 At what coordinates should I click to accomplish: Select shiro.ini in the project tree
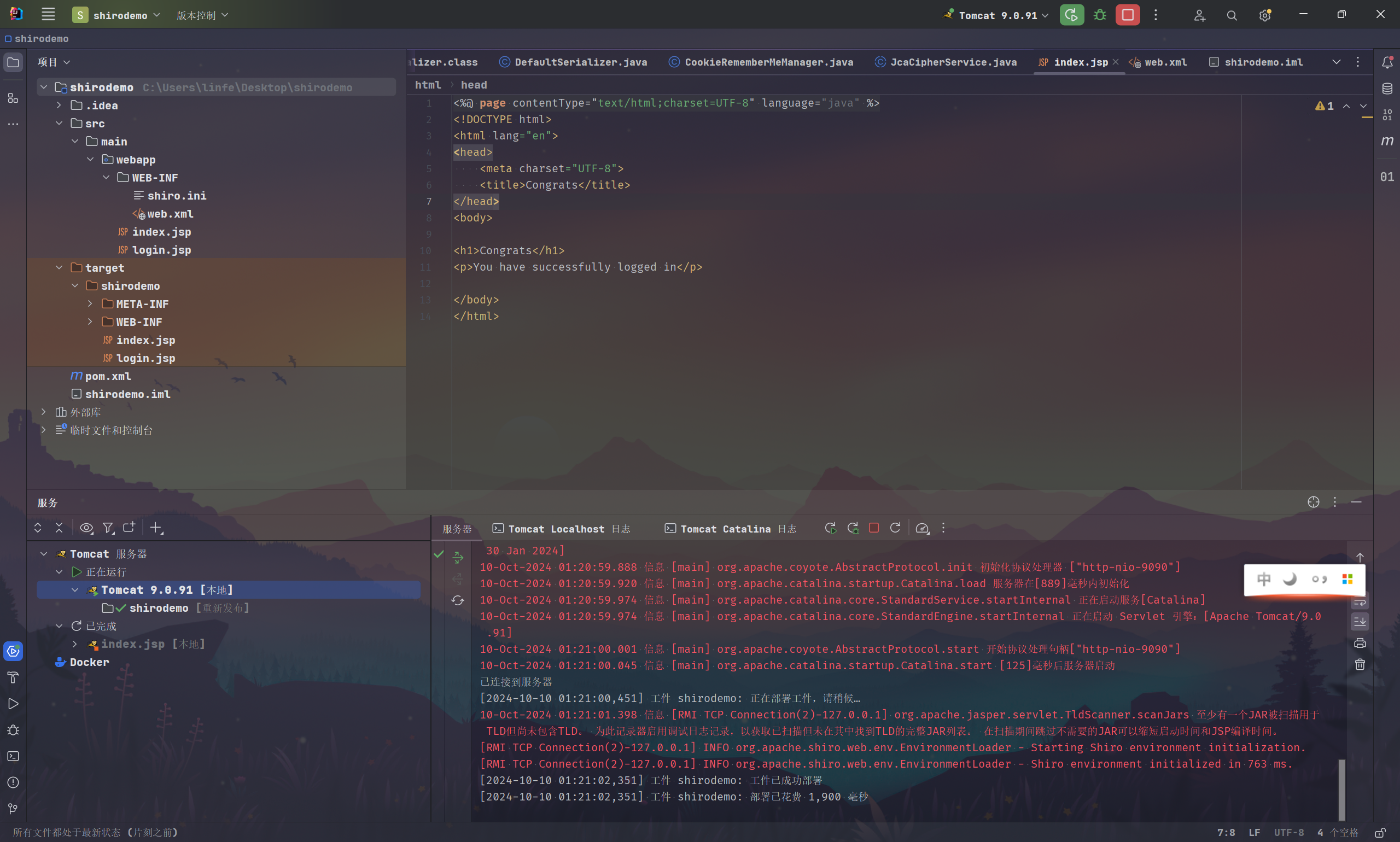(x=177, y=196)
